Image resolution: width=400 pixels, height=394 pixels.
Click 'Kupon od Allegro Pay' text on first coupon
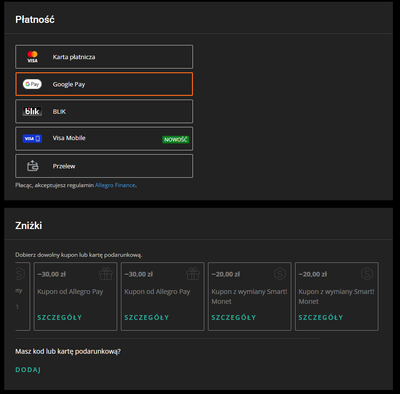point(70,292)
